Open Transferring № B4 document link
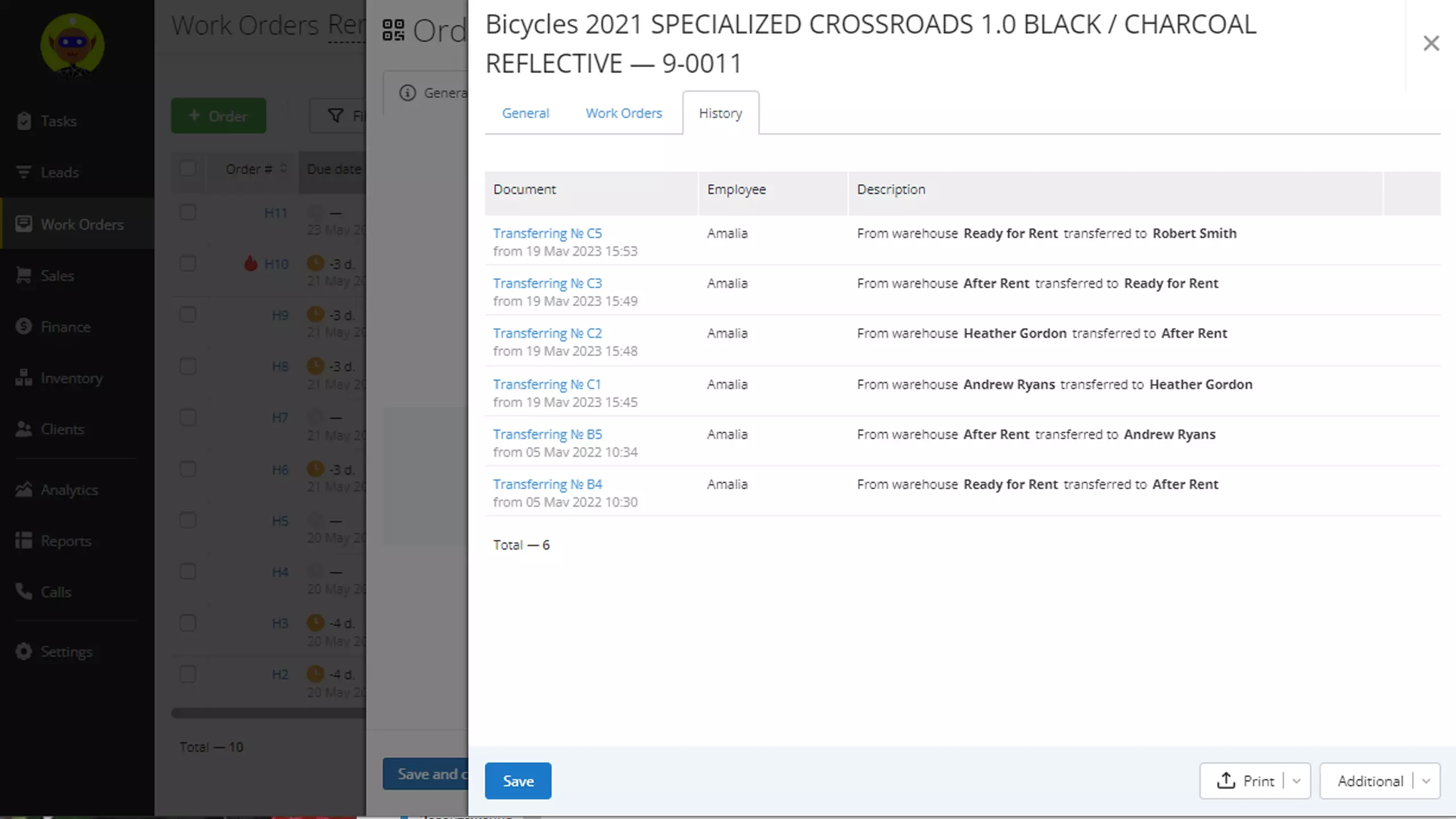 point(547,485)
